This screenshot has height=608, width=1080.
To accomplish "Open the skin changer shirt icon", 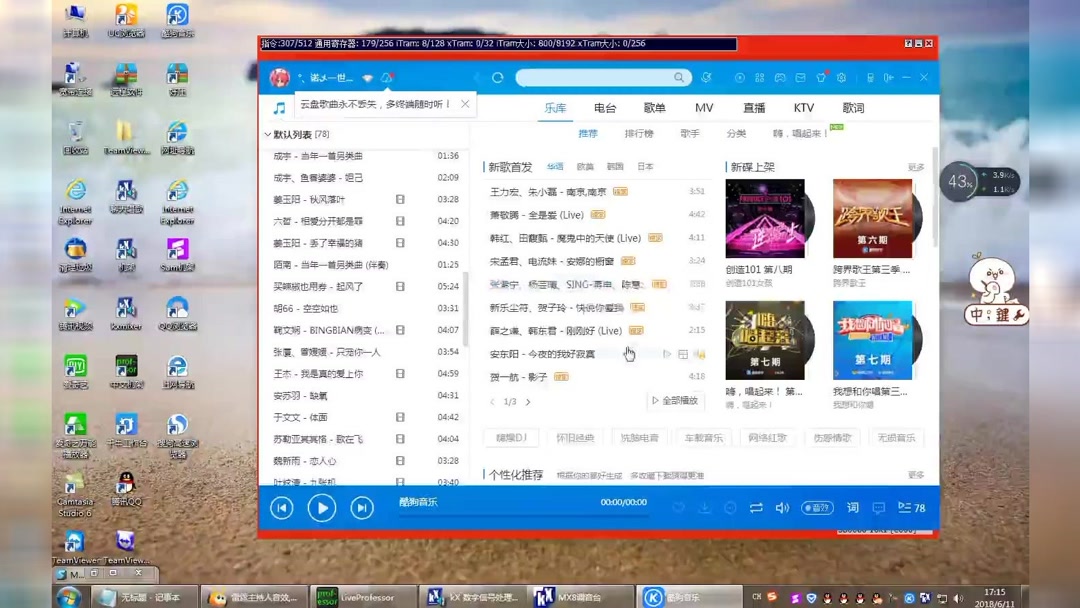I will point(822,77).
